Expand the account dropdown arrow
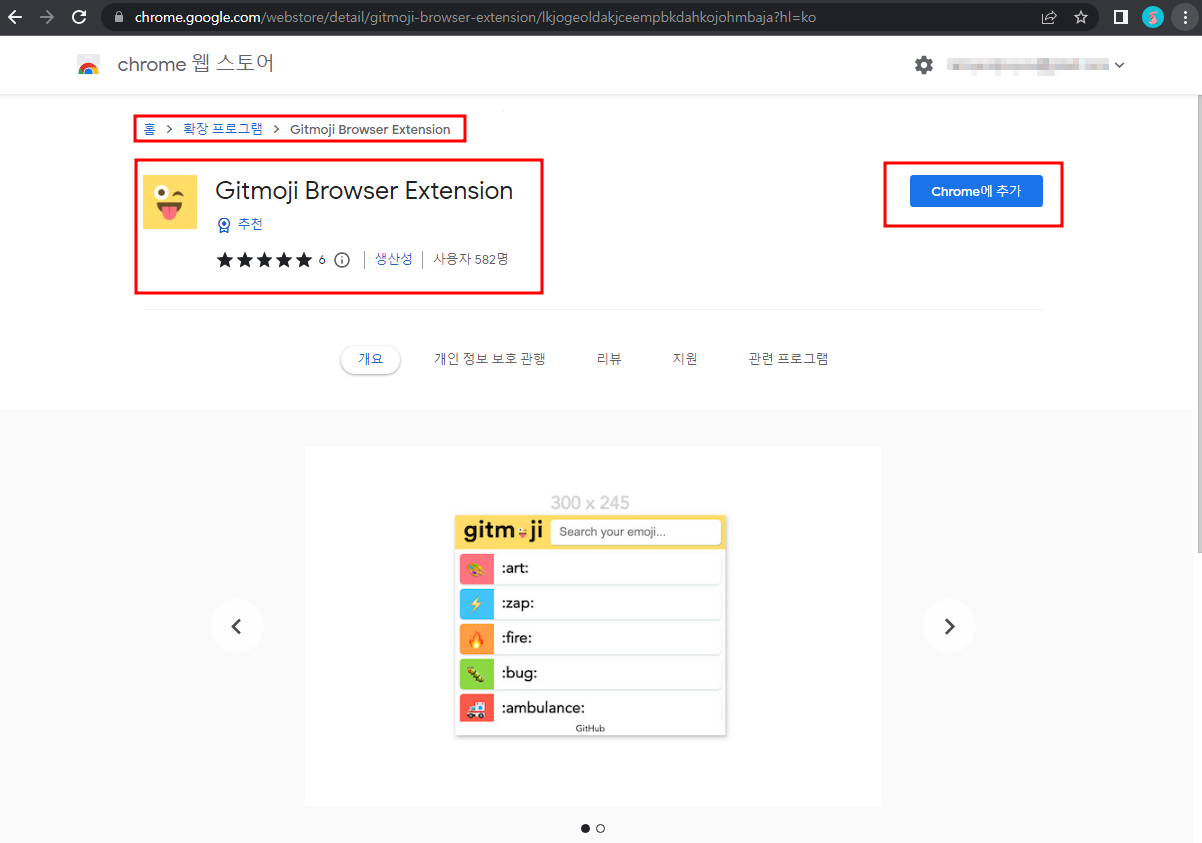 pos(1119,65)
